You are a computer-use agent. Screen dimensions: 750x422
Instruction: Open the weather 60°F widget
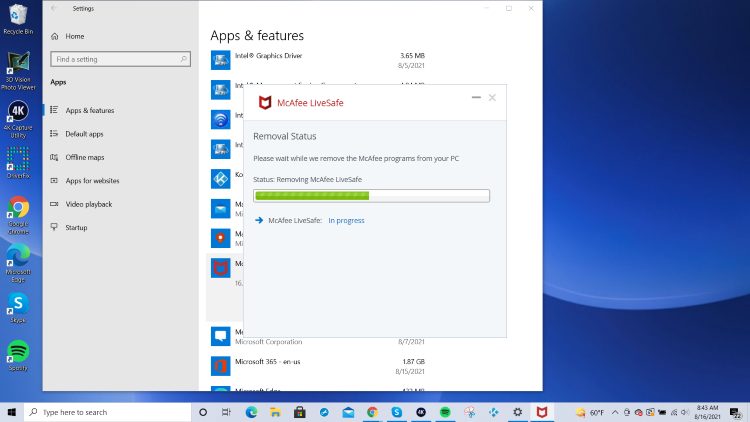pos(590,412)
